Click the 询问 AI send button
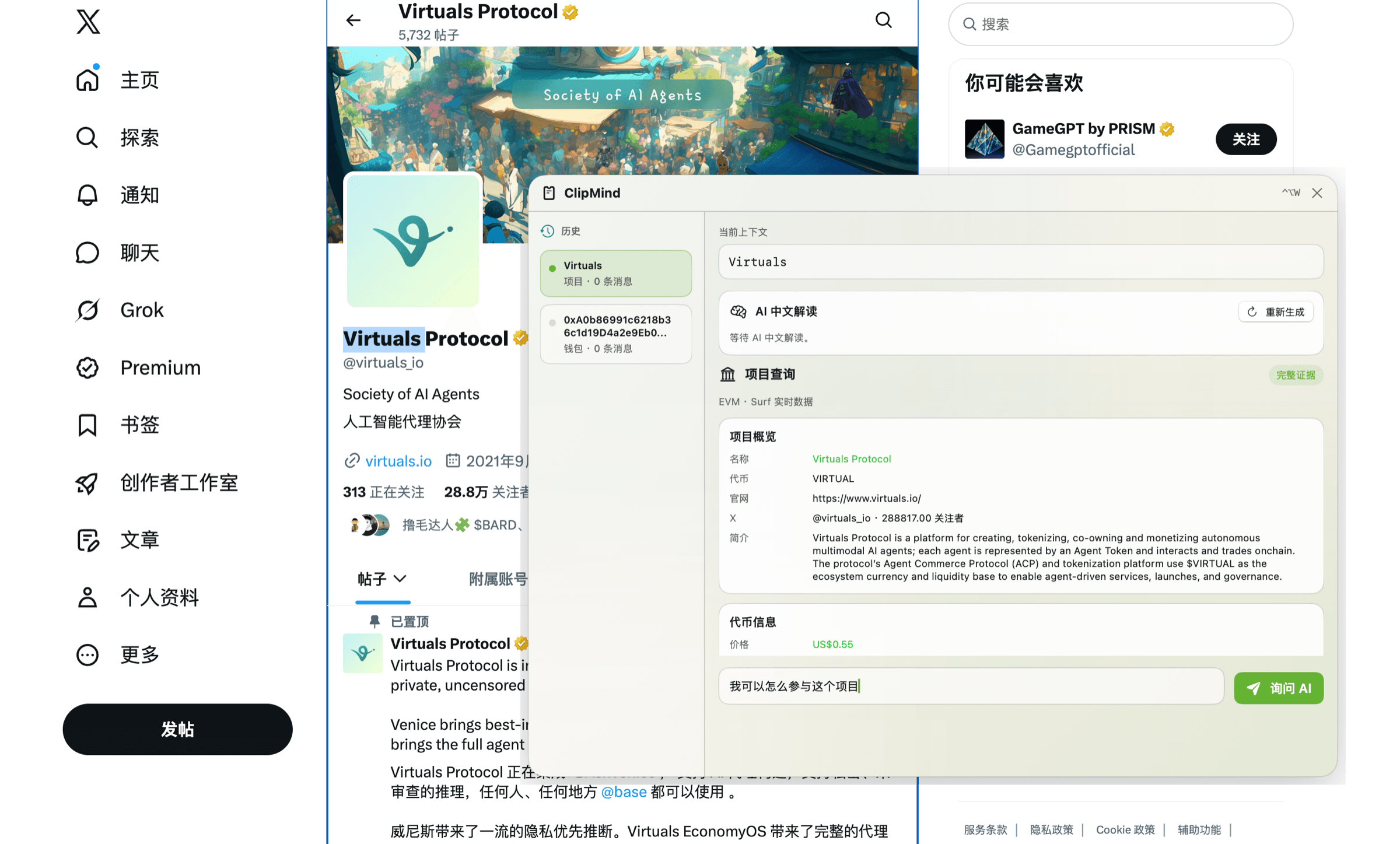 1278,688
